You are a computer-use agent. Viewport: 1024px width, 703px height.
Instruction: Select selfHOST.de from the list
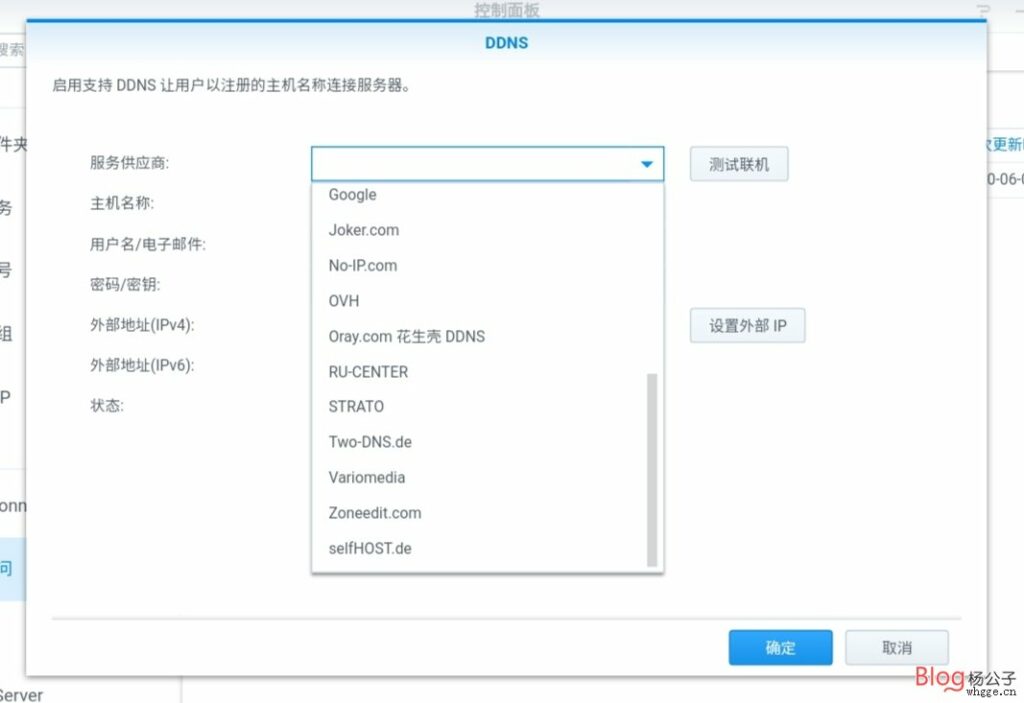pyautogui.click(x=487, y=548)
